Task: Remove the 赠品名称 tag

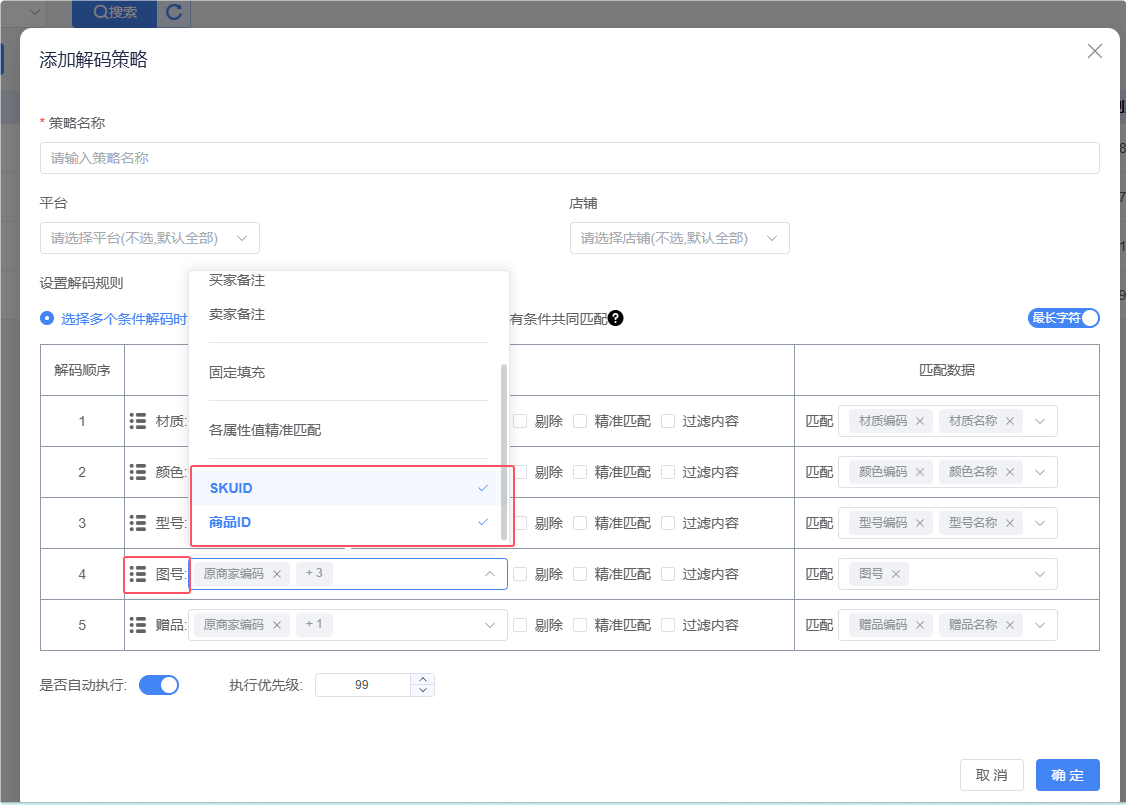Action: click(x=1010, y=625)
